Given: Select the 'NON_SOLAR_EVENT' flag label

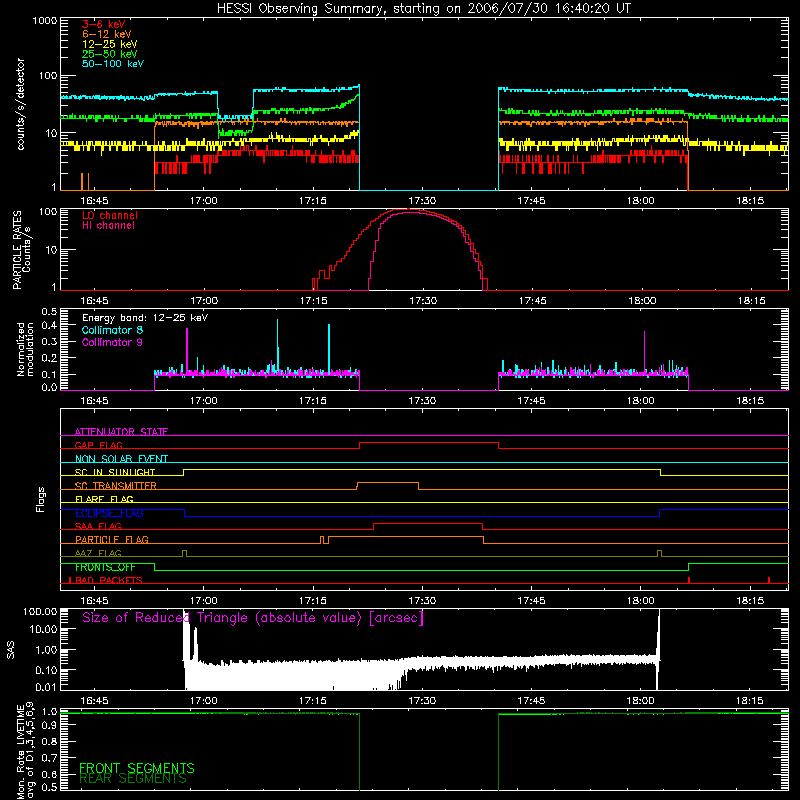Looking at the screenshot, I should pos(121,459).
